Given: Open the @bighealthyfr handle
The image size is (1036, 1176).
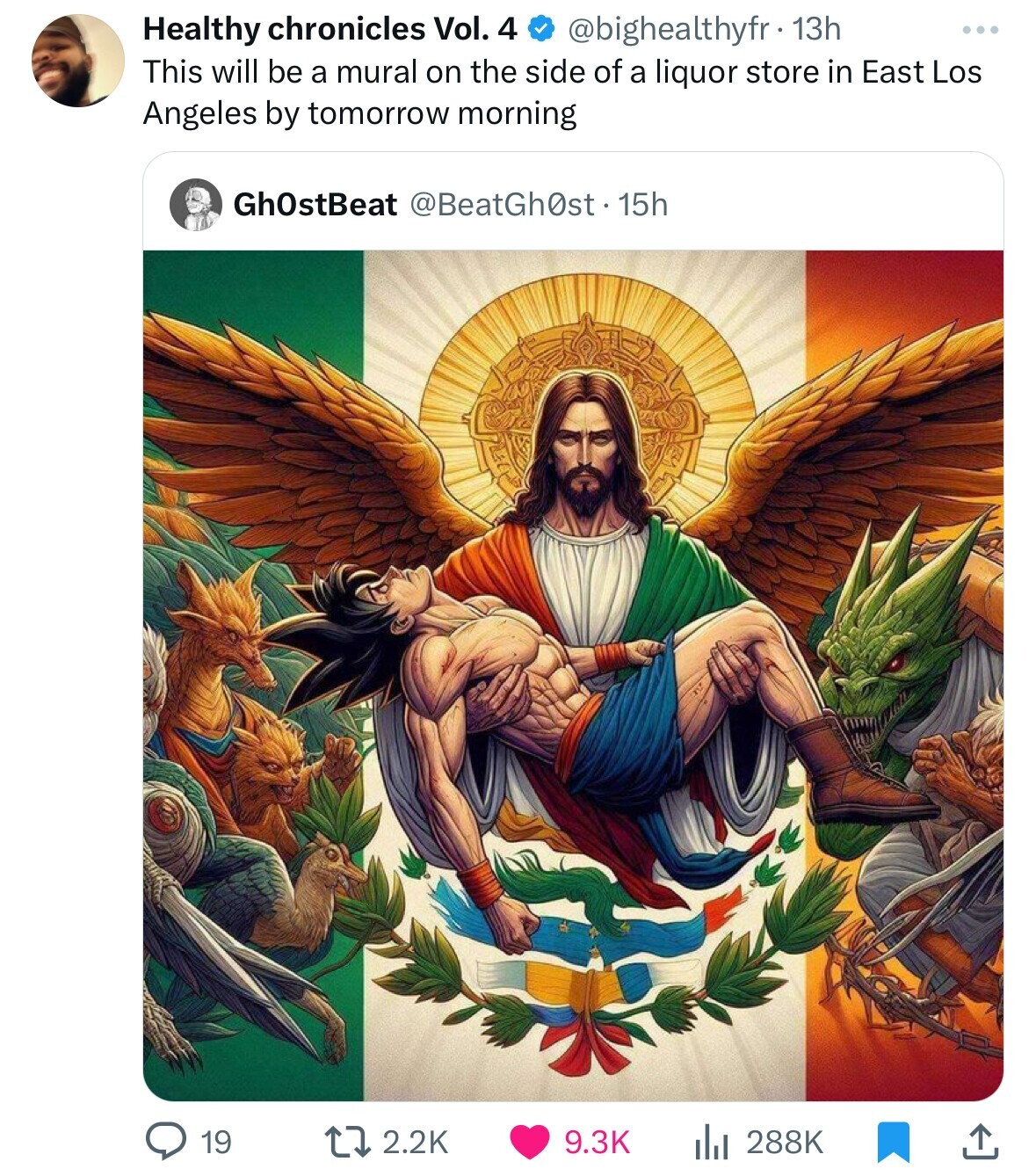Looking at the screenshot, I should 668,29.
